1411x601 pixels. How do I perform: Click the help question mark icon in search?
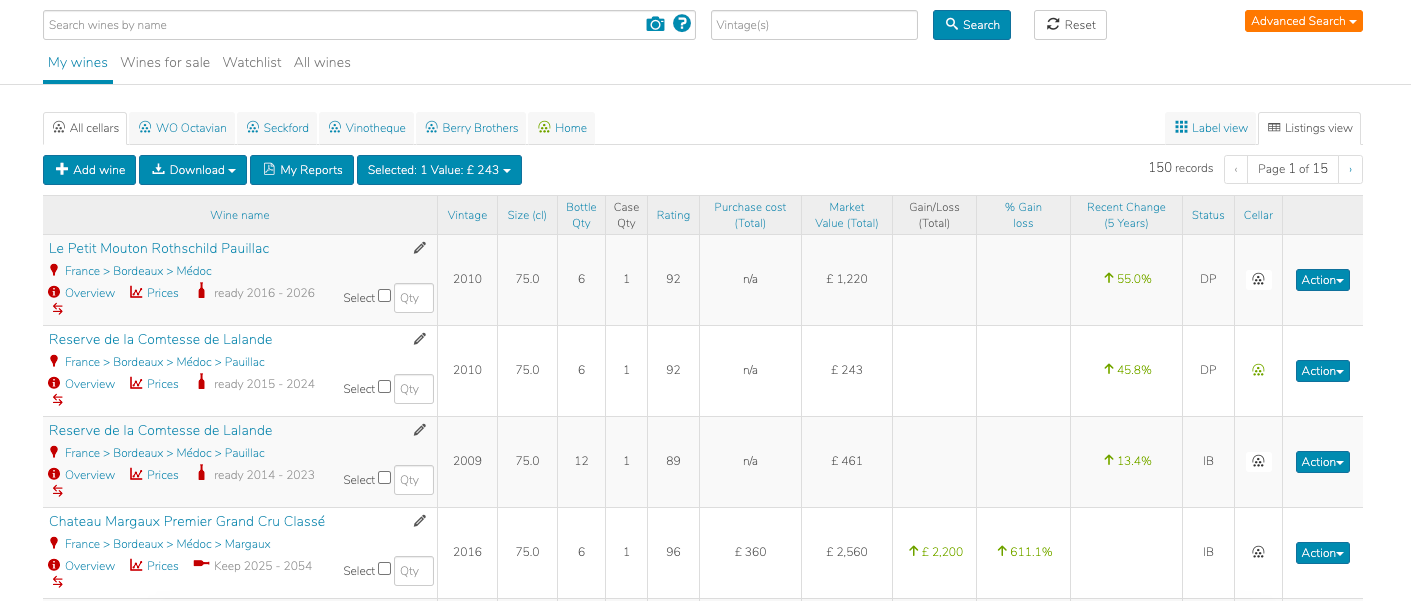coord(682,24)
